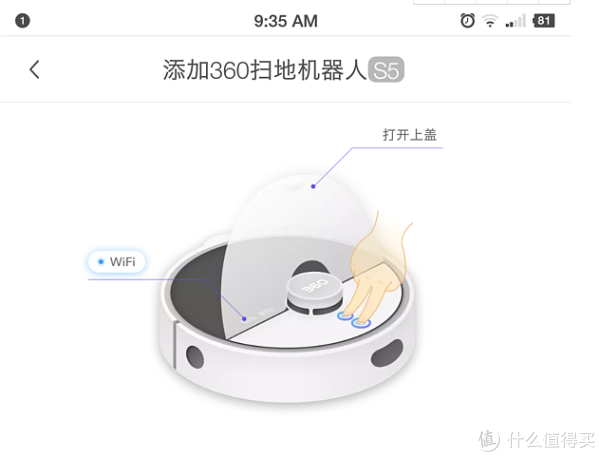Tap the notification badge with number 1
The height and width of the screenshot is (457, 600).
(23, 21)
